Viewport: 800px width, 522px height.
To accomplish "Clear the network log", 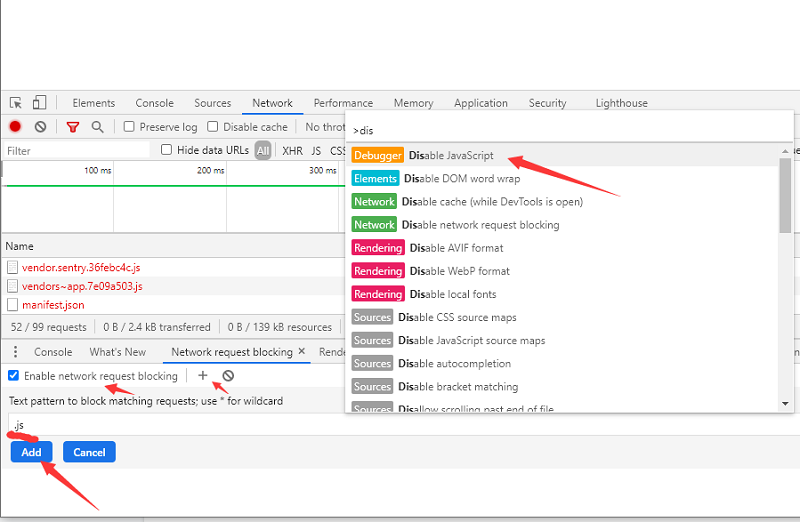I will (x=40, y=127).
